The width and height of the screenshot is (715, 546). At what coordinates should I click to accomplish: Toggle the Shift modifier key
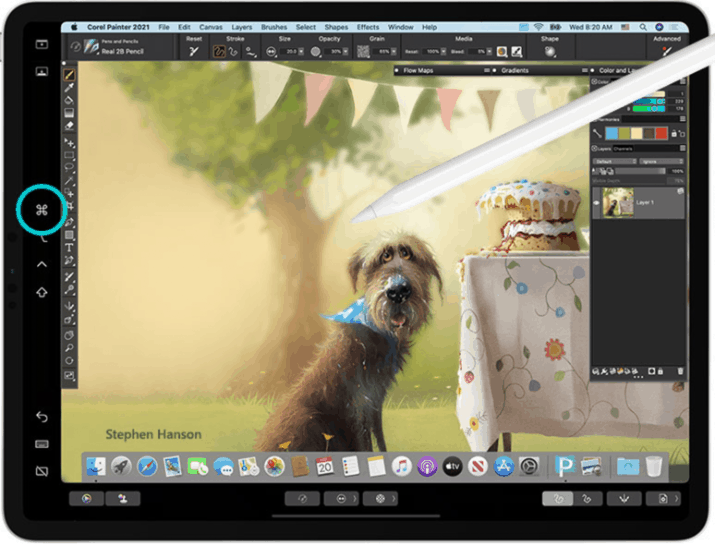tap(42, 292)
